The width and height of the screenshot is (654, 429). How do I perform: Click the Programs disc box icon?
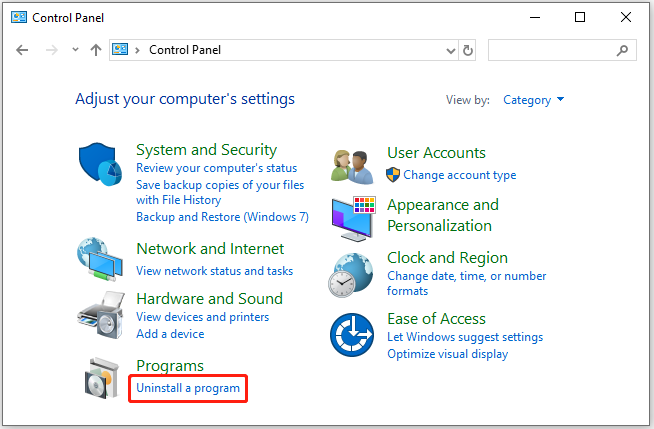pos(102,378)
